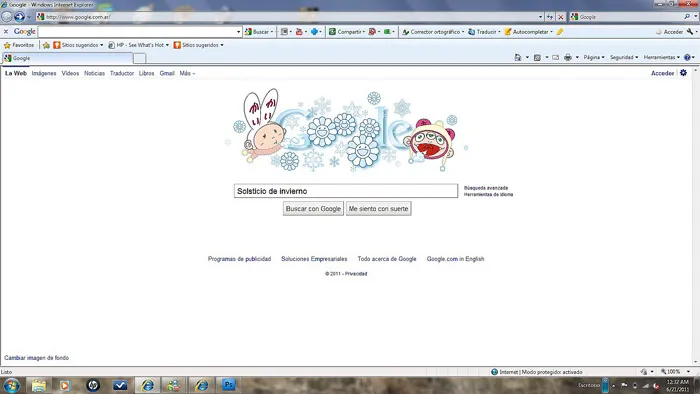
Task: Click the search box containing Solsticio de invierno
Action: coord(346,191)
